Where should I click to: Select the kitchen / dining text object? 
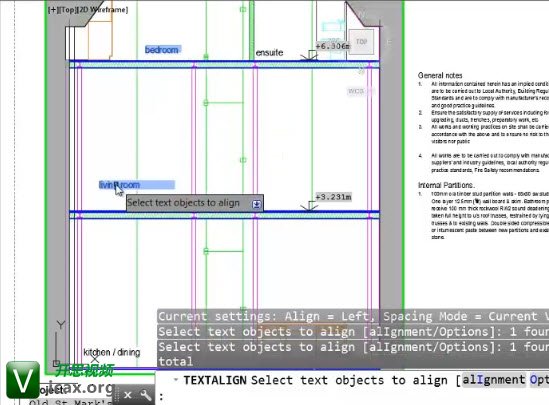pyautogui.click(x=112, y=352)
